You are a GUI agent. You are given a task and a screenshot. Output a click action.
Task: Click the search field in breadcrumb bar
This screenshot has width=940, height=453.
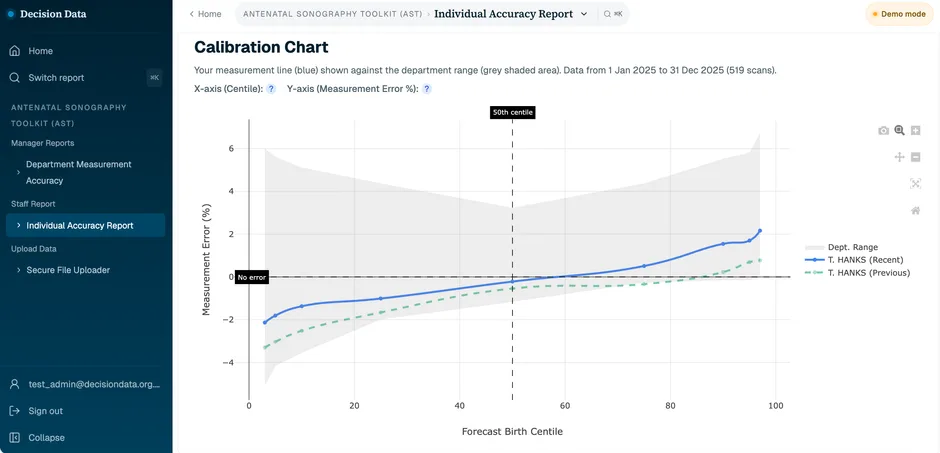pos(613,14)
